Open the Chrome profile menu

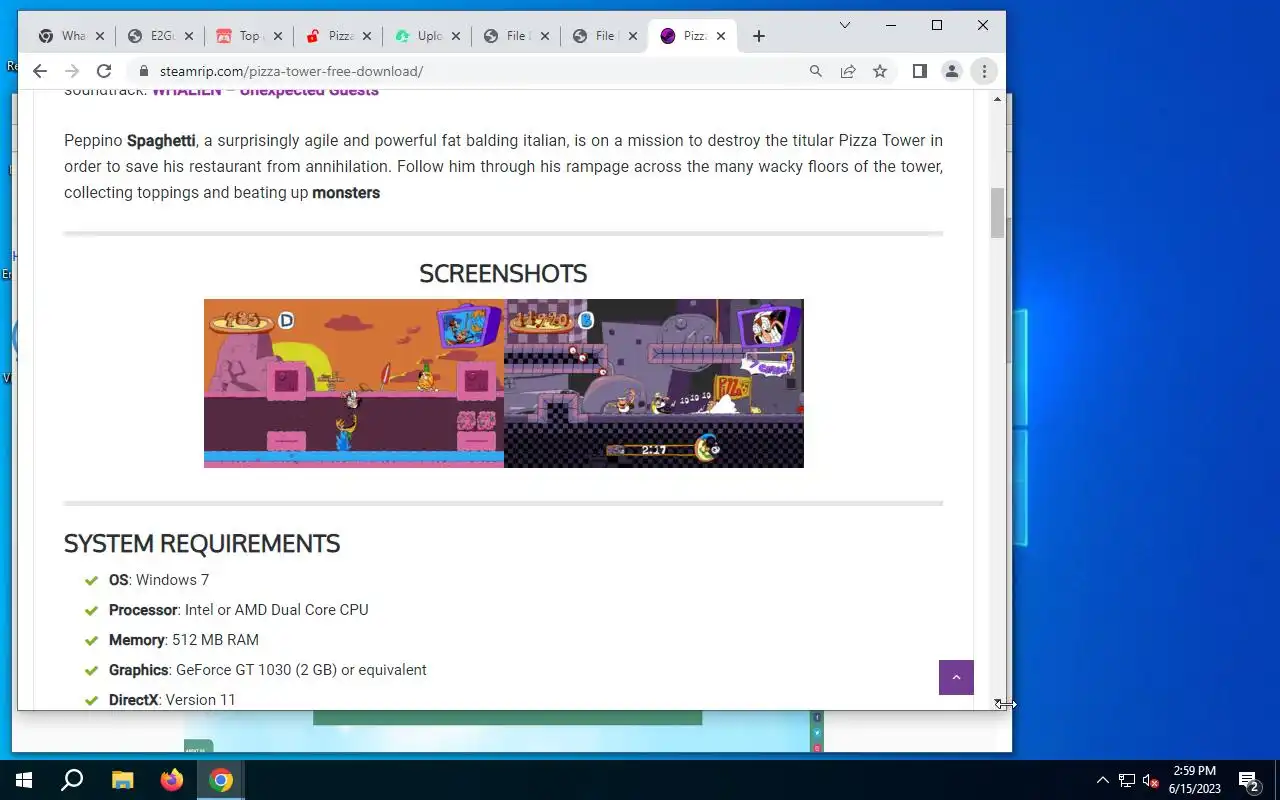coord(952,71)
